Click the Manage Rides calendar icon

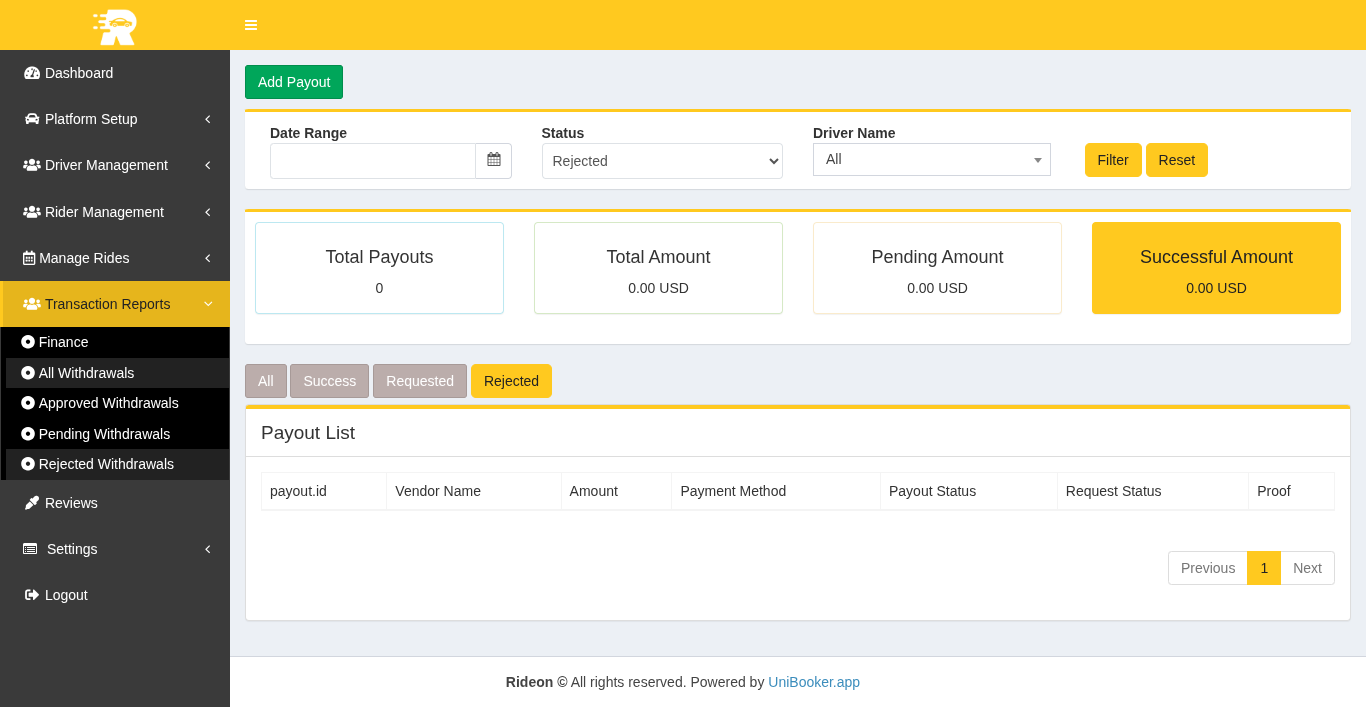[x=29, y=258]
